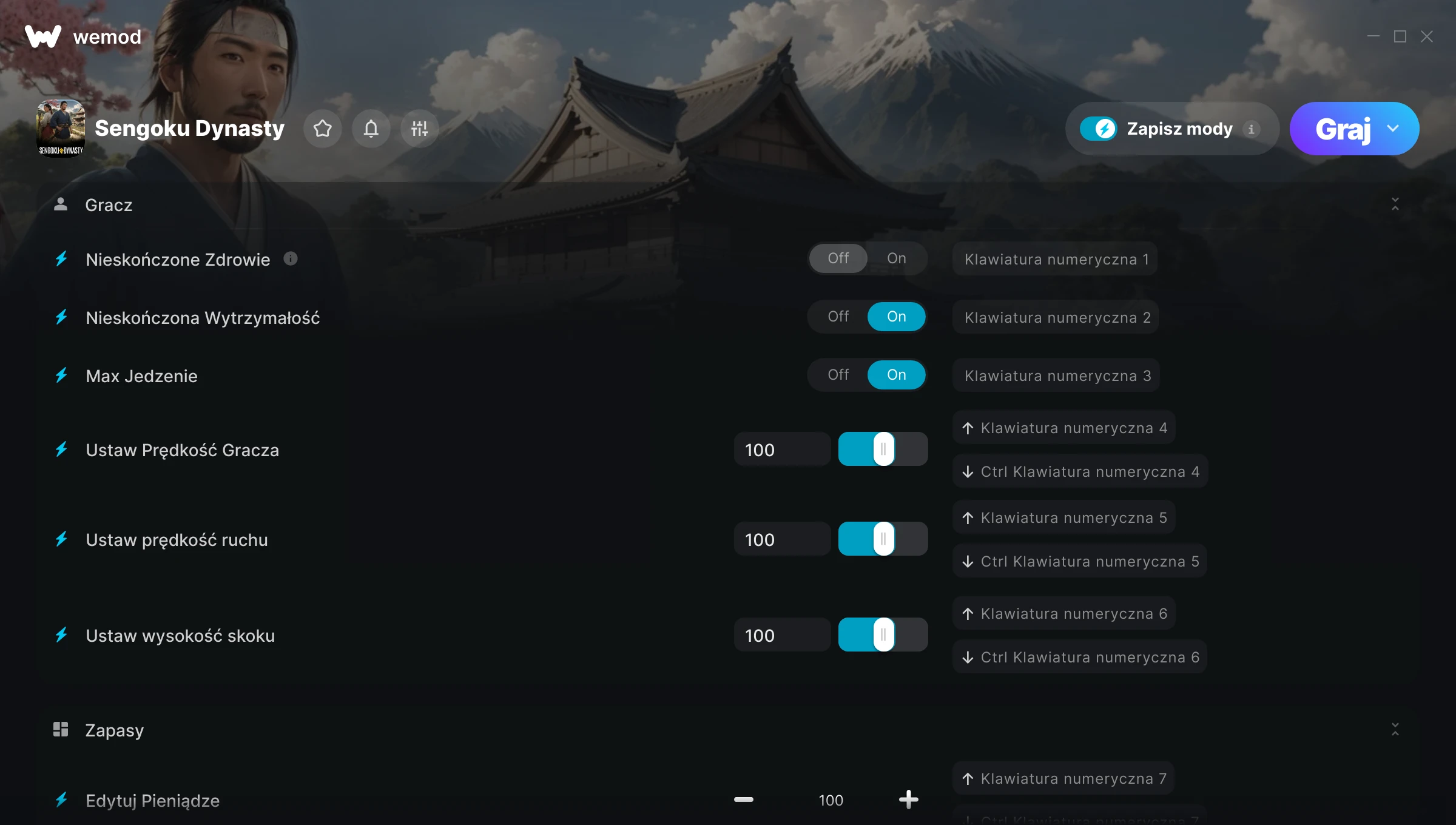This screenshot has width=1456, height=825.
Task: Click the Zapasy category header
Action: 114,730
